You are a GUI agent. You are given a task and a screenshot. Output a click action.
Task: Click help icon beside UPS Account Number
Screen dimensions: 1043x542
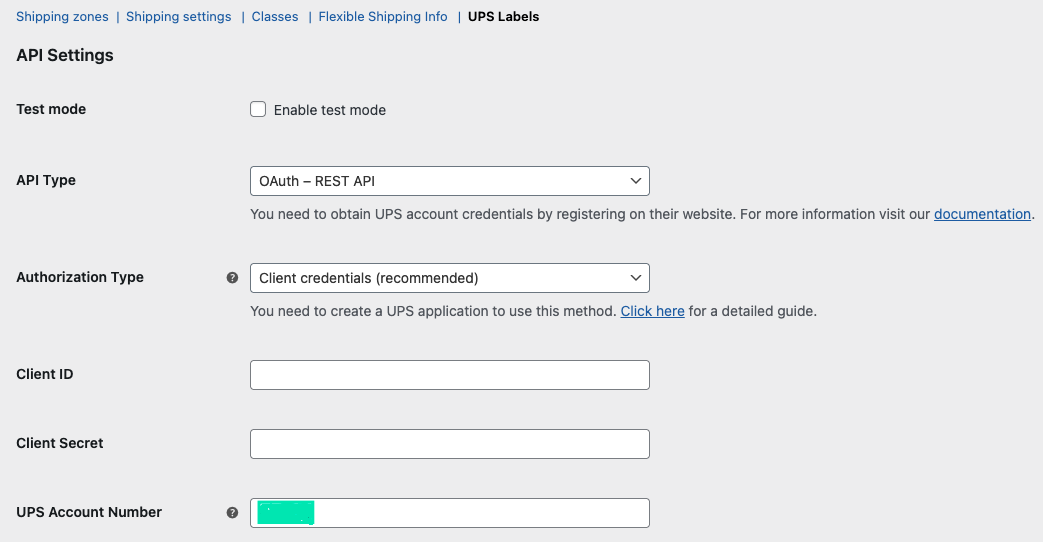[x=232, y=513]
